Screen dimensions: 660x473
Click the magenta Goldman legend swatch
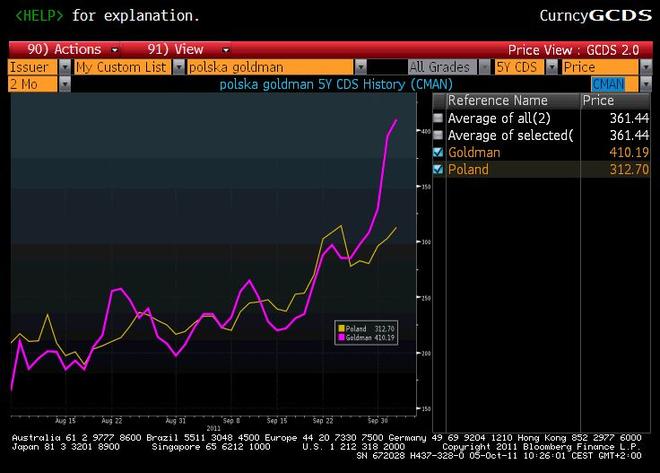tap(341, 337)
